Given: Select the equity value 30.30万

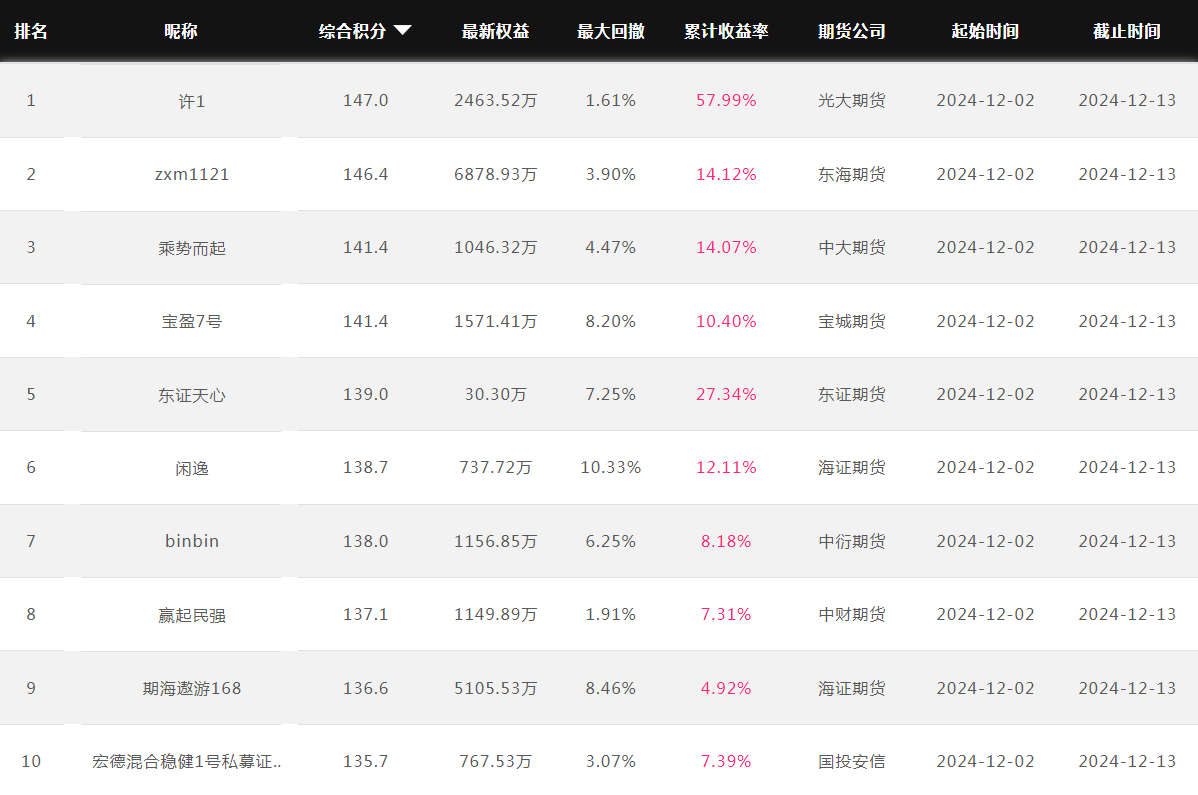Looking at the screenshot, I should 495,394.
